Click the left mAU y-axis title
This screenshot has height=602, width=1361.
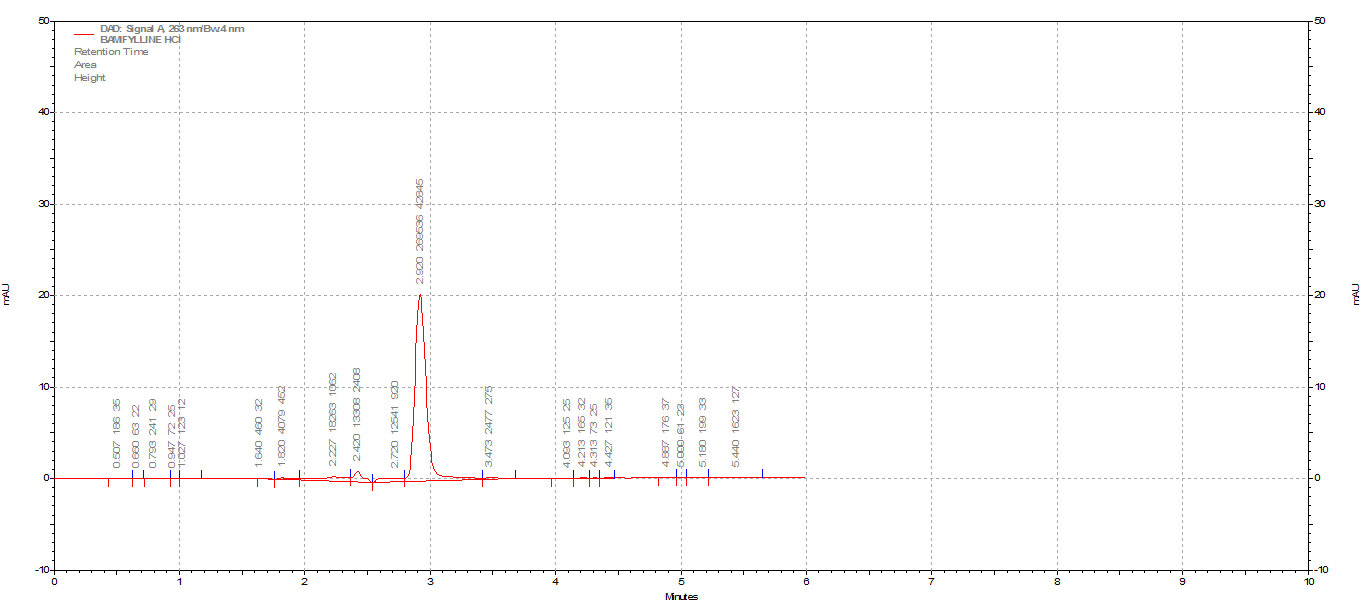click(x=6, y=295)
